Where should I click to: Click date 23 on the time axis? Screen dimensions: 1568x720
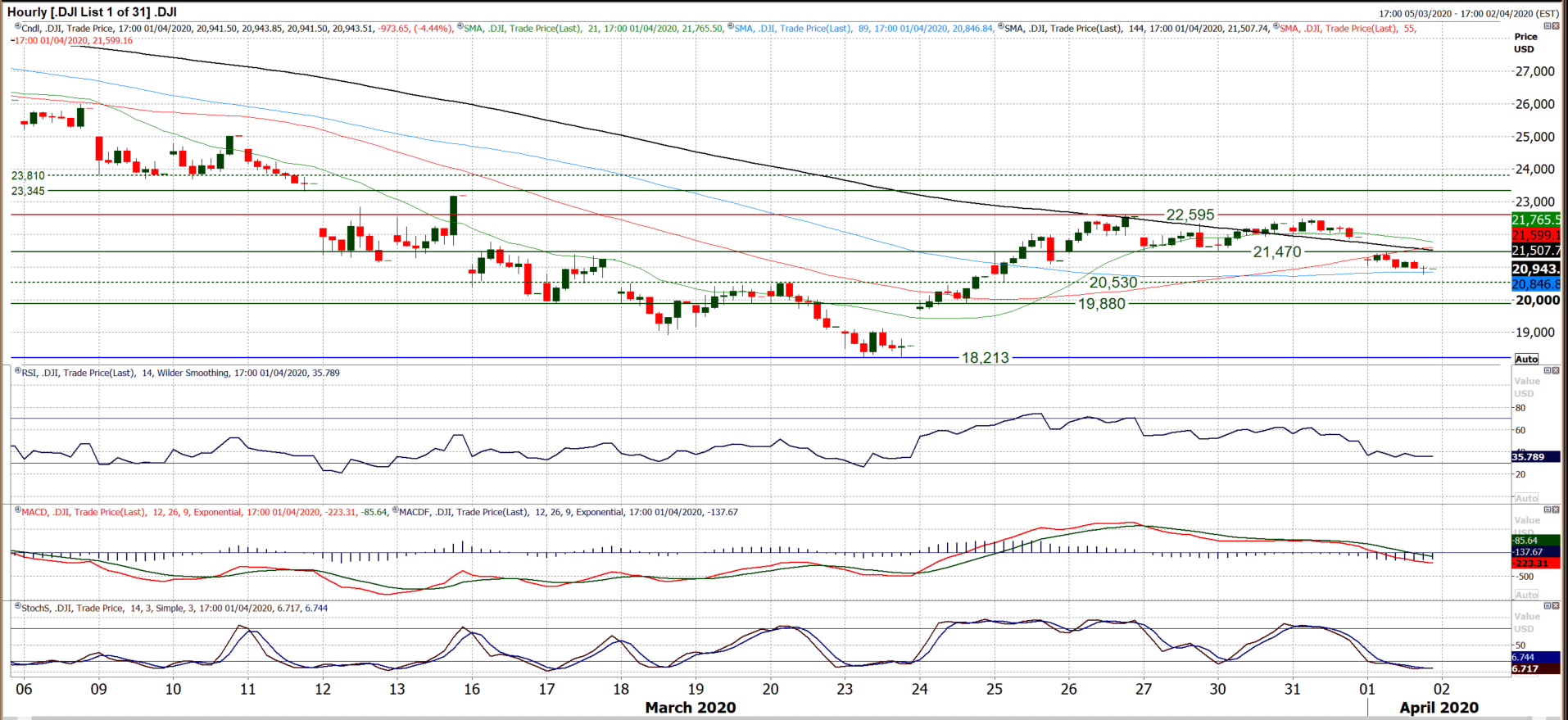[845, 689]
